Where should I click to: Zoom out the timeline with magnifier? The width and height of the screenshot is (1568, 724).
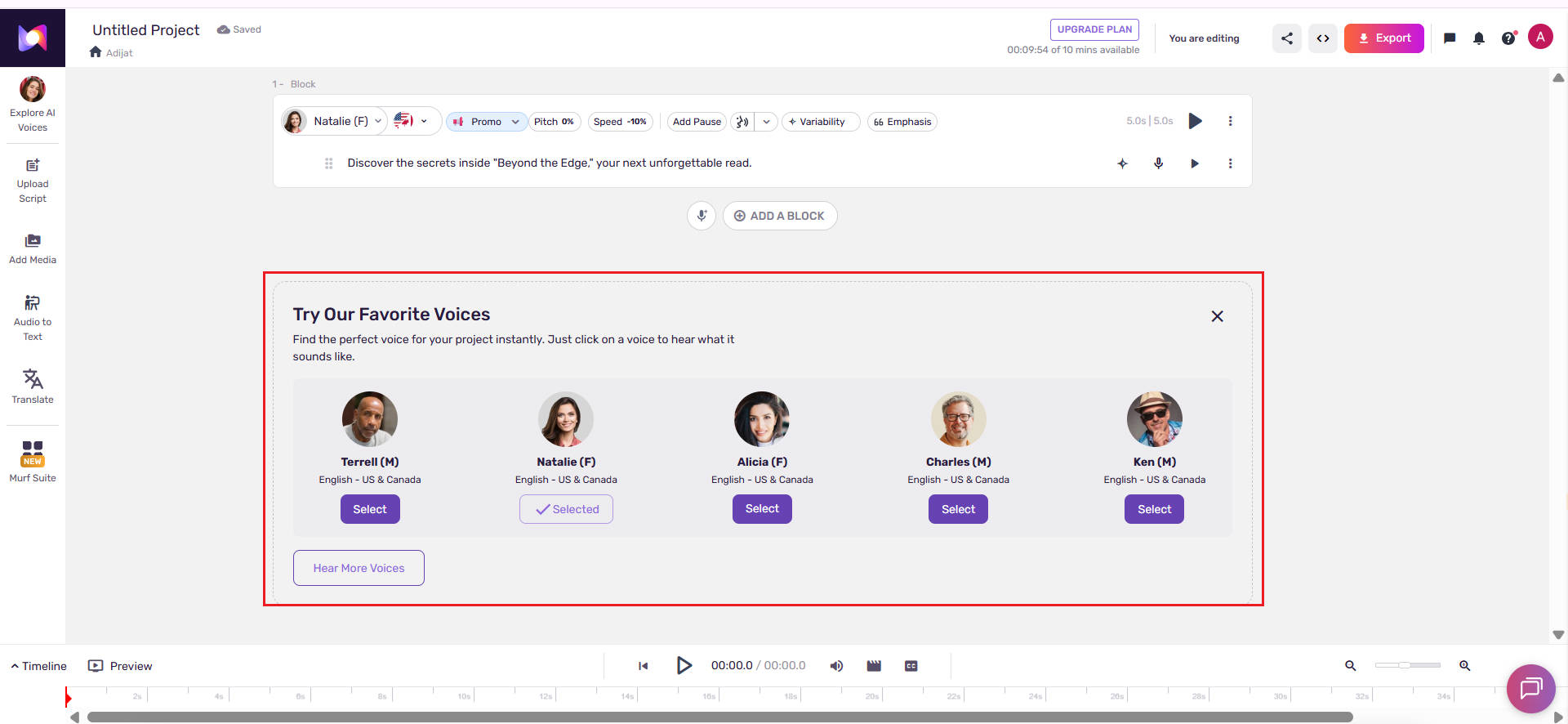[1351, 666]
